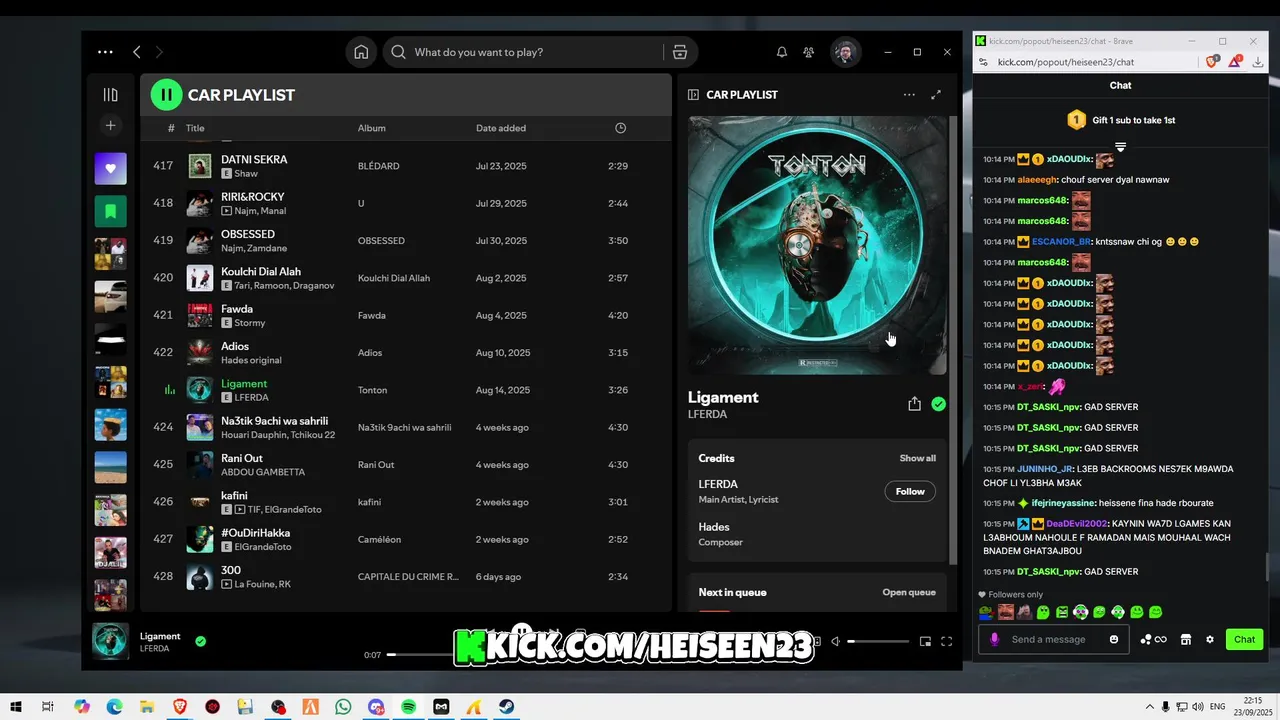This screenshot has height=720, width=1280.
Task: Sort by the duration clock icon column
Action: [x=620, y=128]
